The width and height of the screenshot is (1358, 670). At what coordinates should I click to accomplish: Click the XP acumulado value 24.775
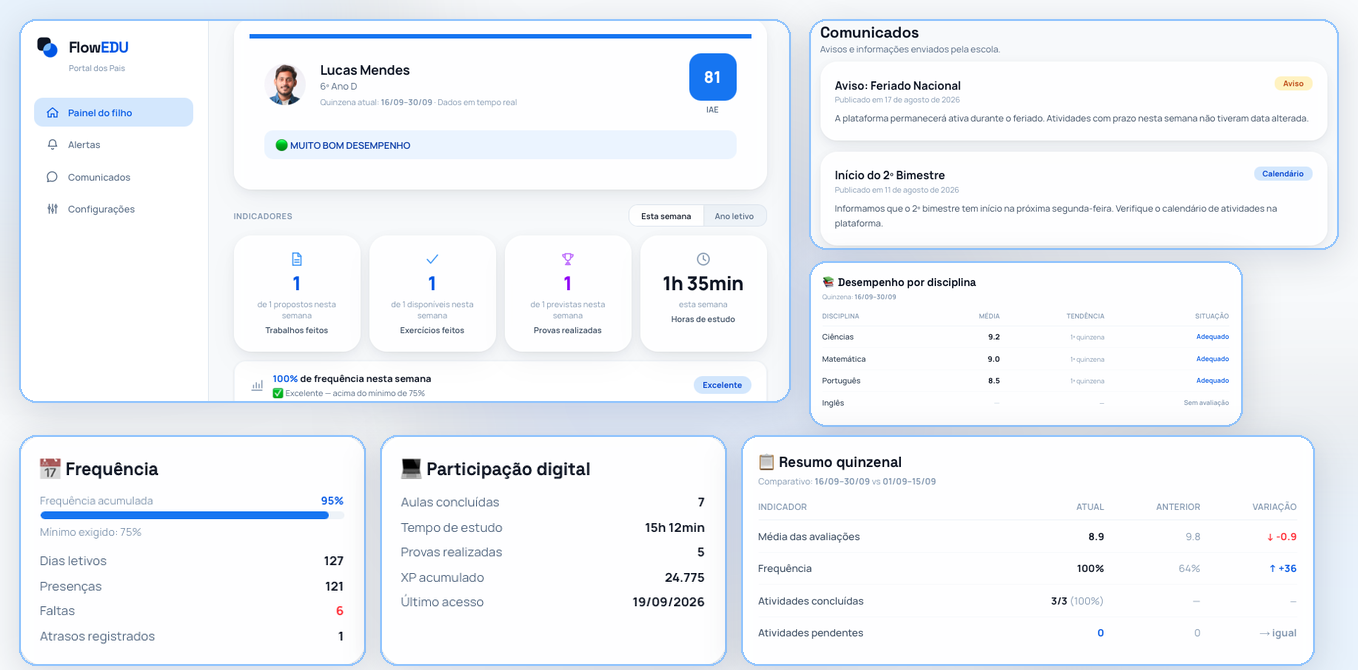tap(685, 577)
